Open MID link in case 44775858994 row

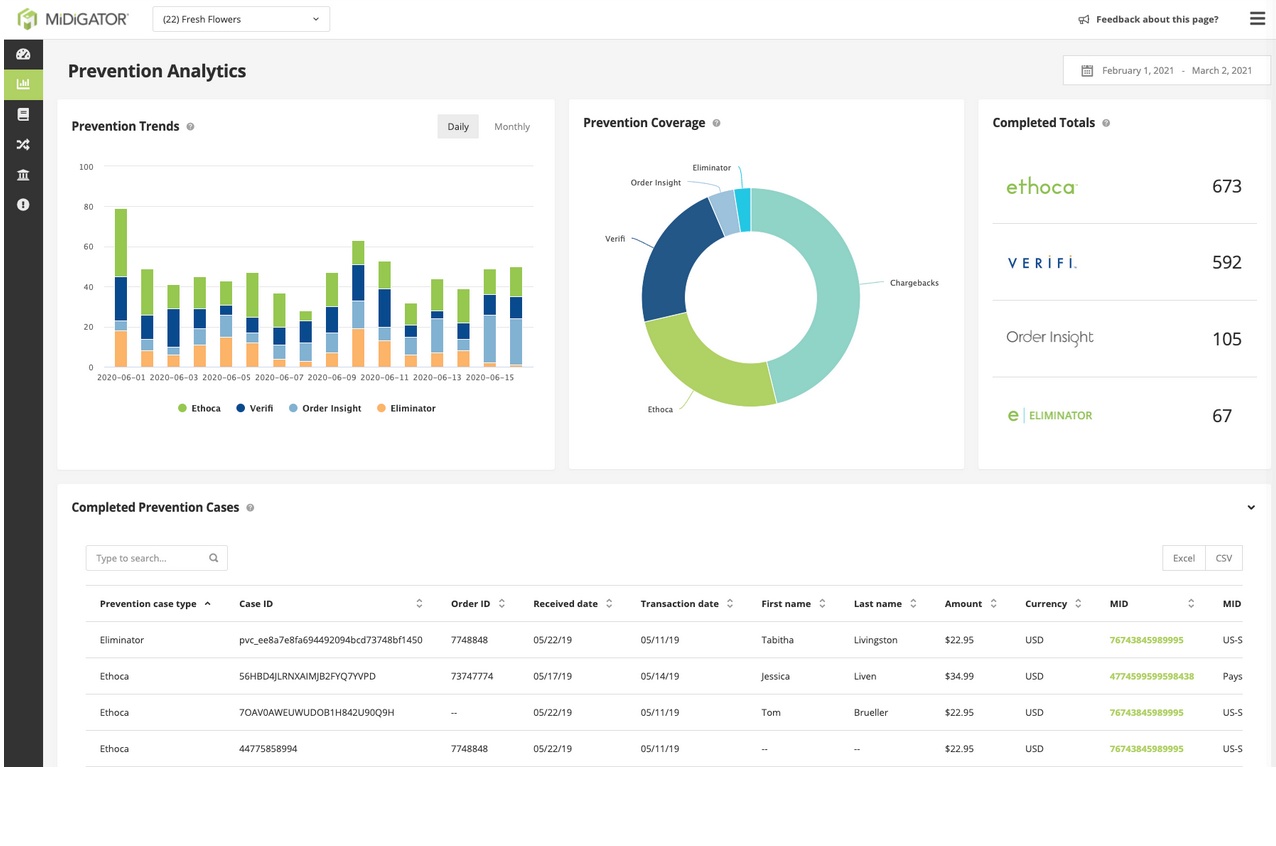[1146, 749]
